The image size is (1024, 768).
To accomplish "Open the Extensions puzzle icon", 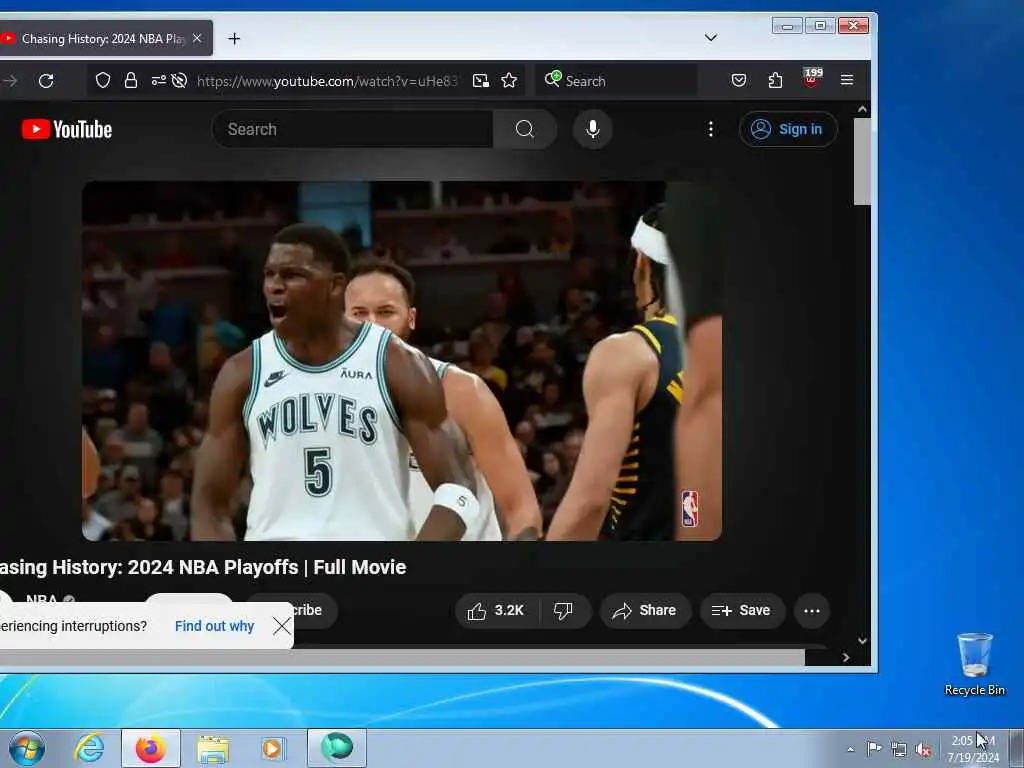I will 775,80.
